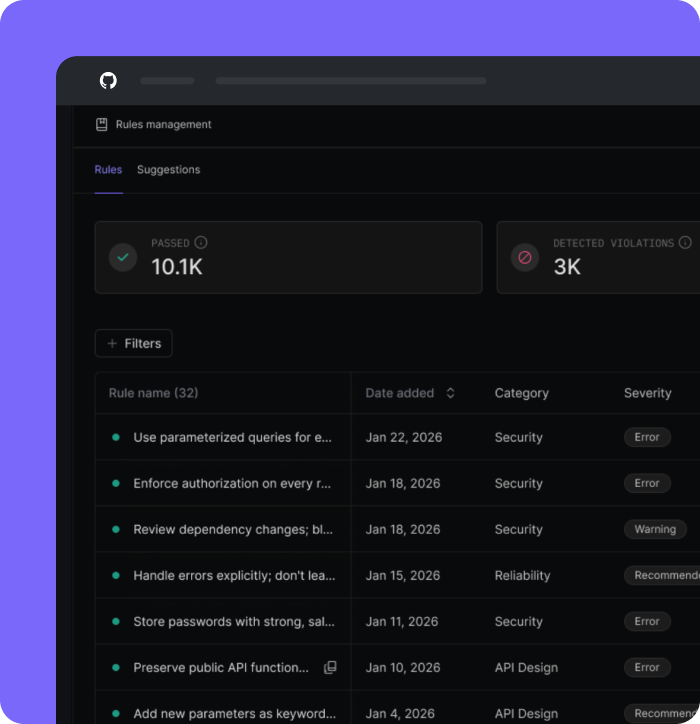Click the Warning severity badge
Screen dimensions: 700x724
coord(655,530)
